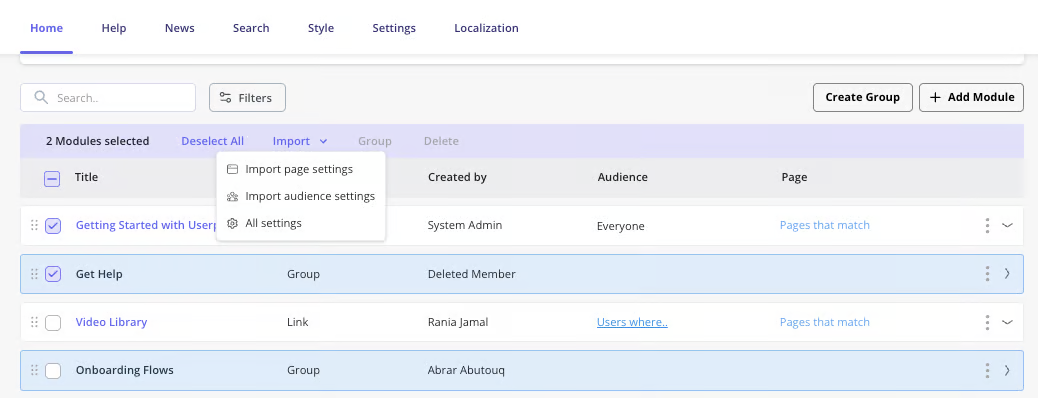The width and height of the screenshot is (1038, 398).
Task: Click the 2 Modules selected label
Action: (97, 141)
